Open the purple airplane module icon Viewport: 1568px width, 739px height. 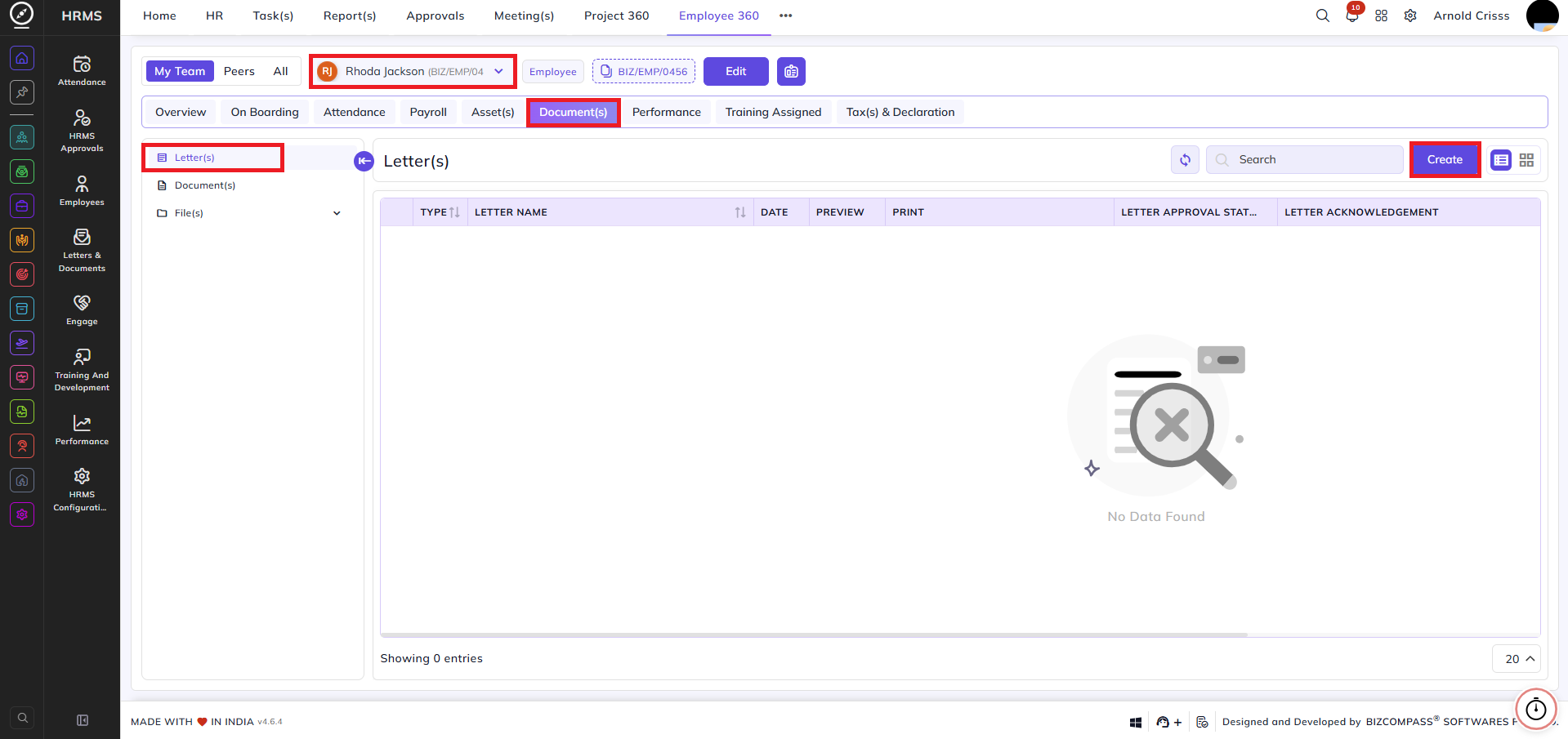(x=22, y=343)
